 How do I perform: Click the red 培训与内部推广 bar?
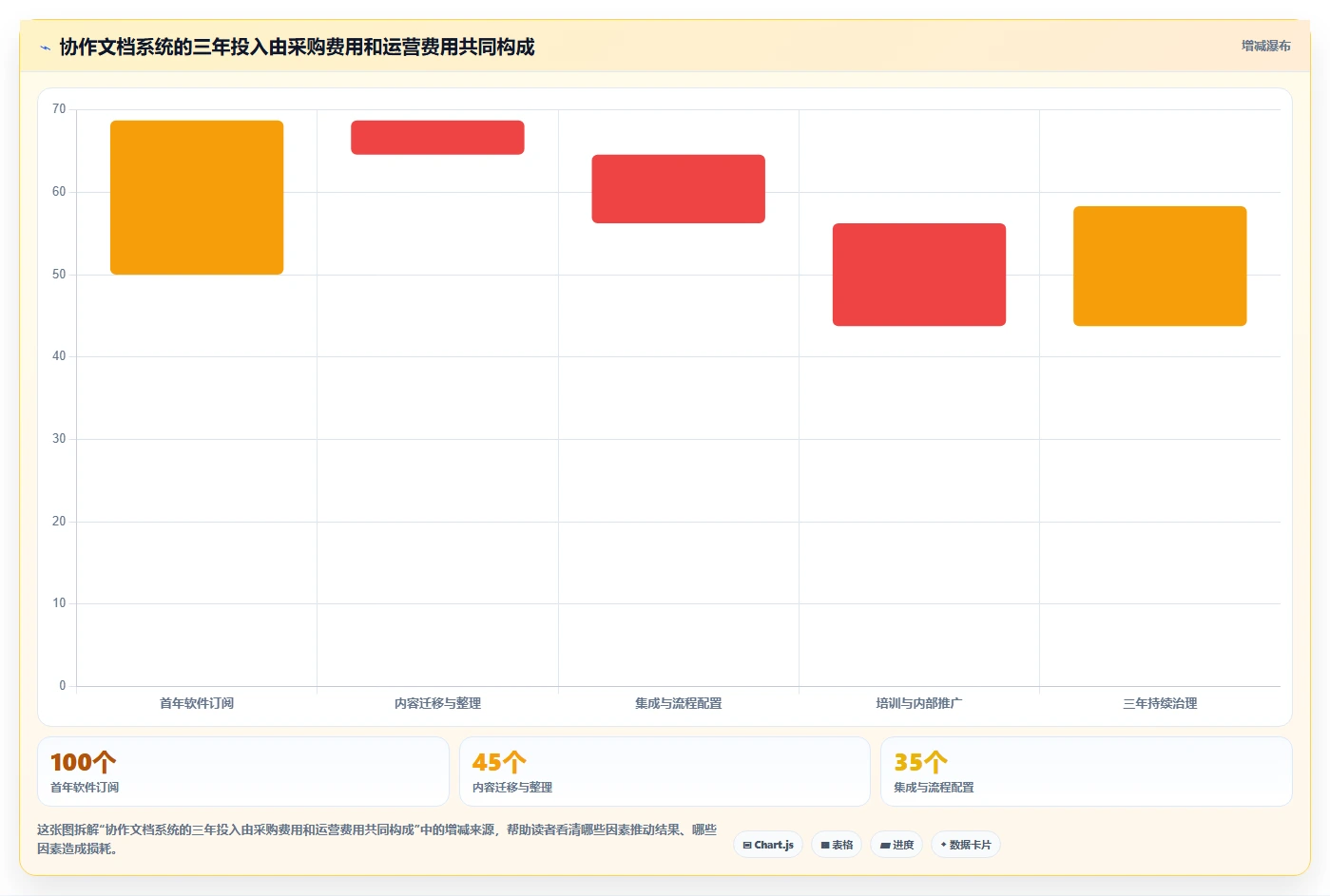(919, 275)
